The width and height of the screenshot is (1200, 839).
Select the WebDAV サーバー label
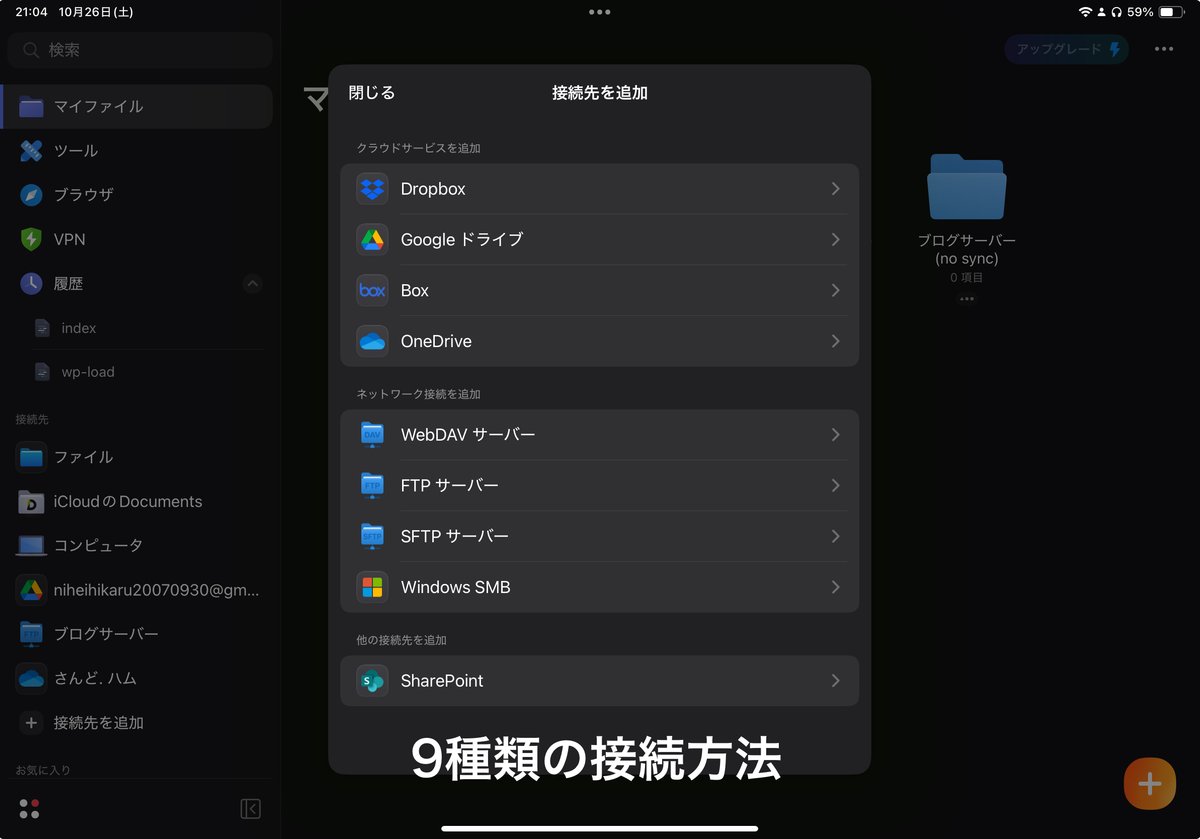468,435
